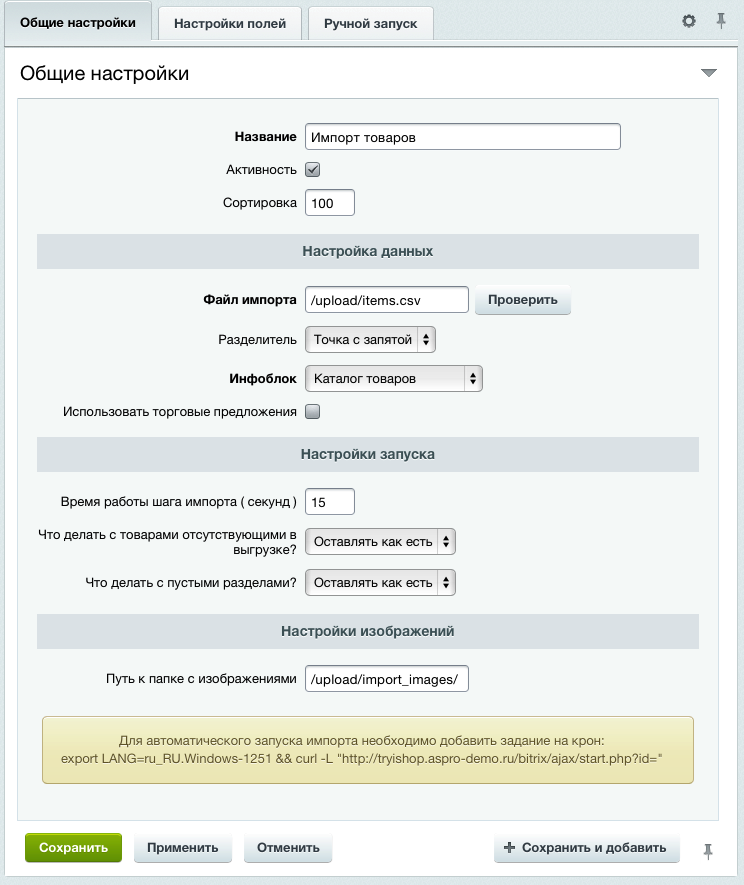Open the Инфоблок dropdown
Screen dimensions: 744x885
pos(394,378)
